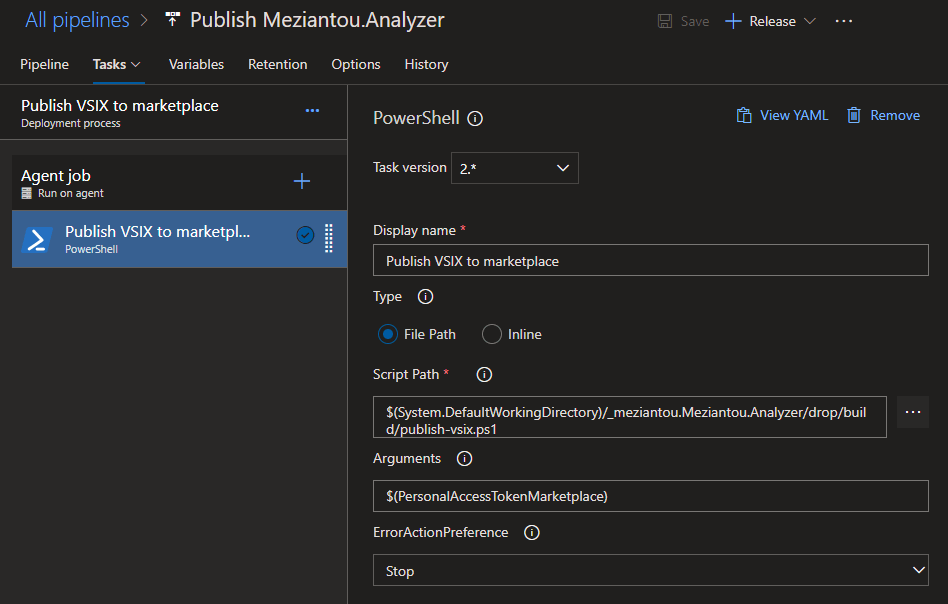Click View YAML button
Screen dimensions: 948x604
click(x=783, y=115)
